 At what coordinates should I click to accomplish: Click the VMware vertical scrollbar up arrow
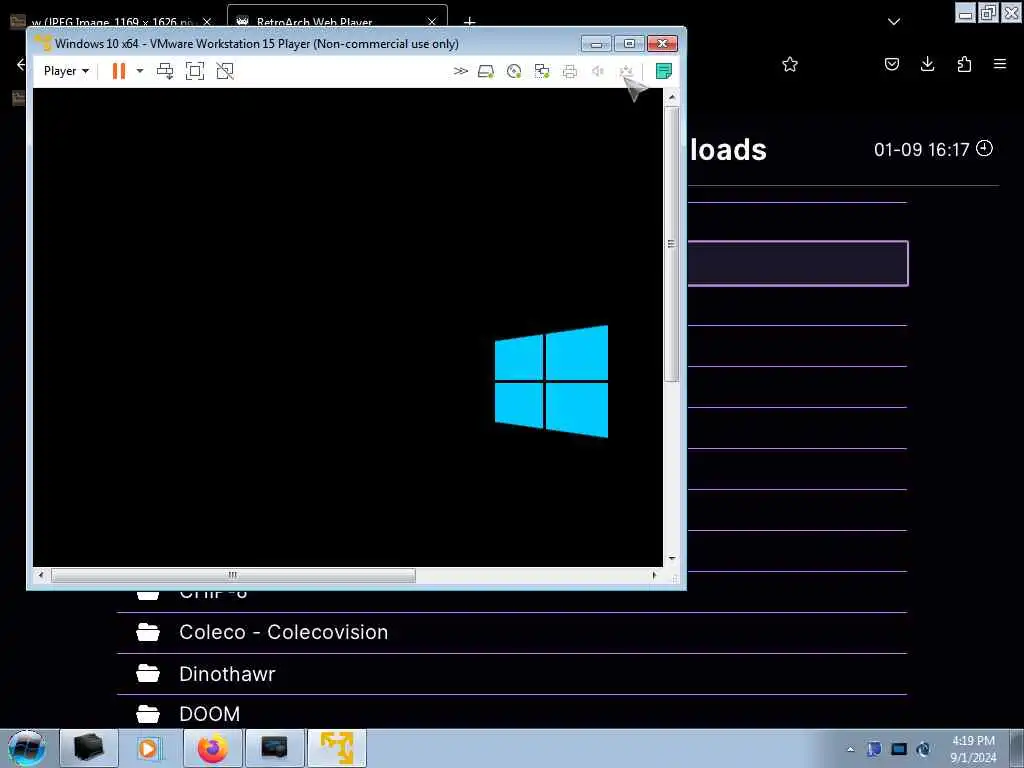[672, 98]
